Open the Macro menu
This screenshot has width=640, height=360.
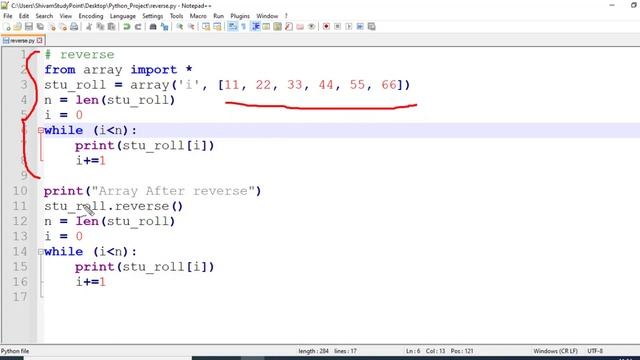tap(198, 16)
